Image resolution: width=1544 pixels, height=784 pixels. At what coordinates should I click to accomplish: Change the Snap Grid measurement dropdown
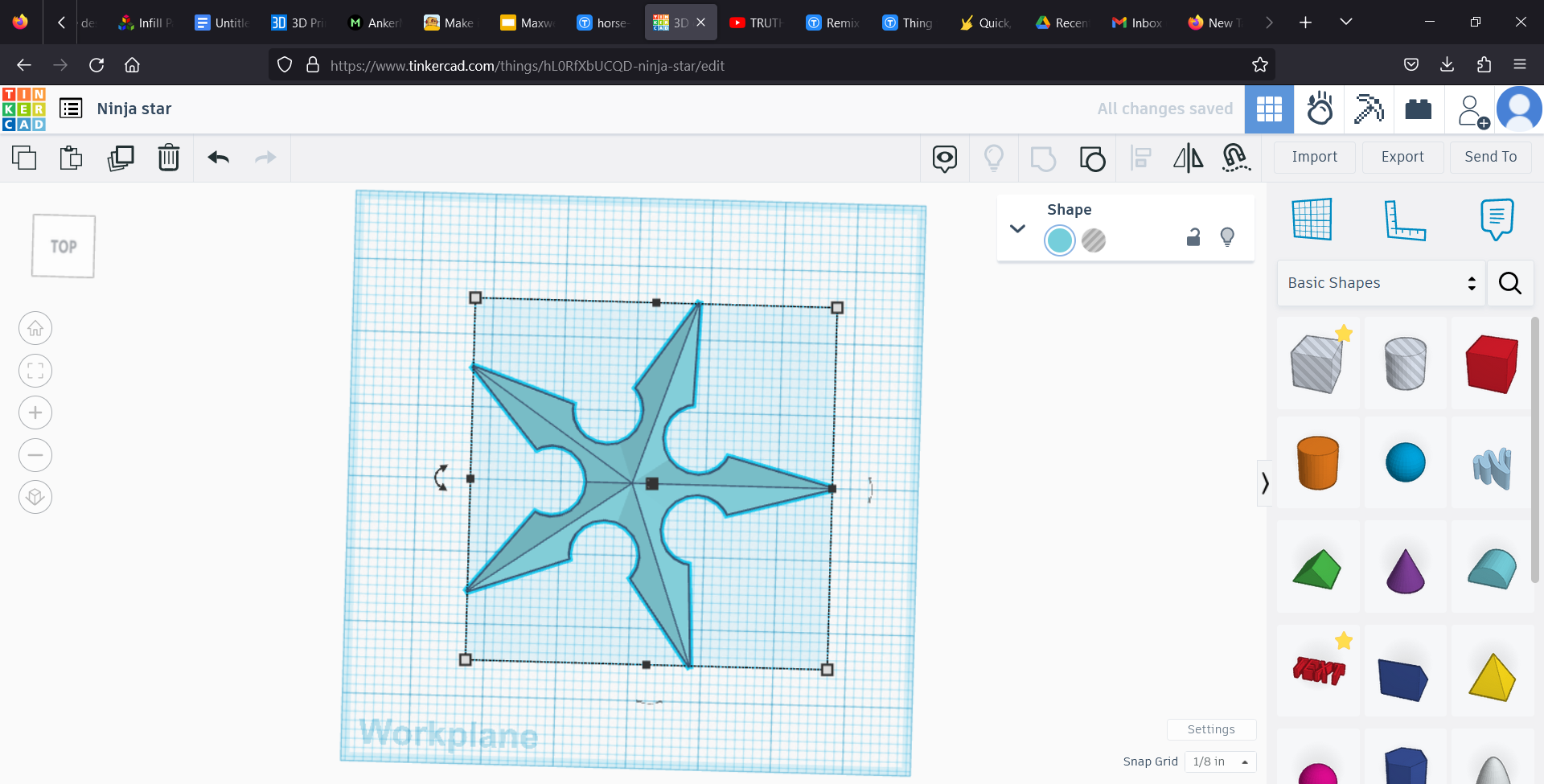pyautogui.click(x=1219, y=761)
